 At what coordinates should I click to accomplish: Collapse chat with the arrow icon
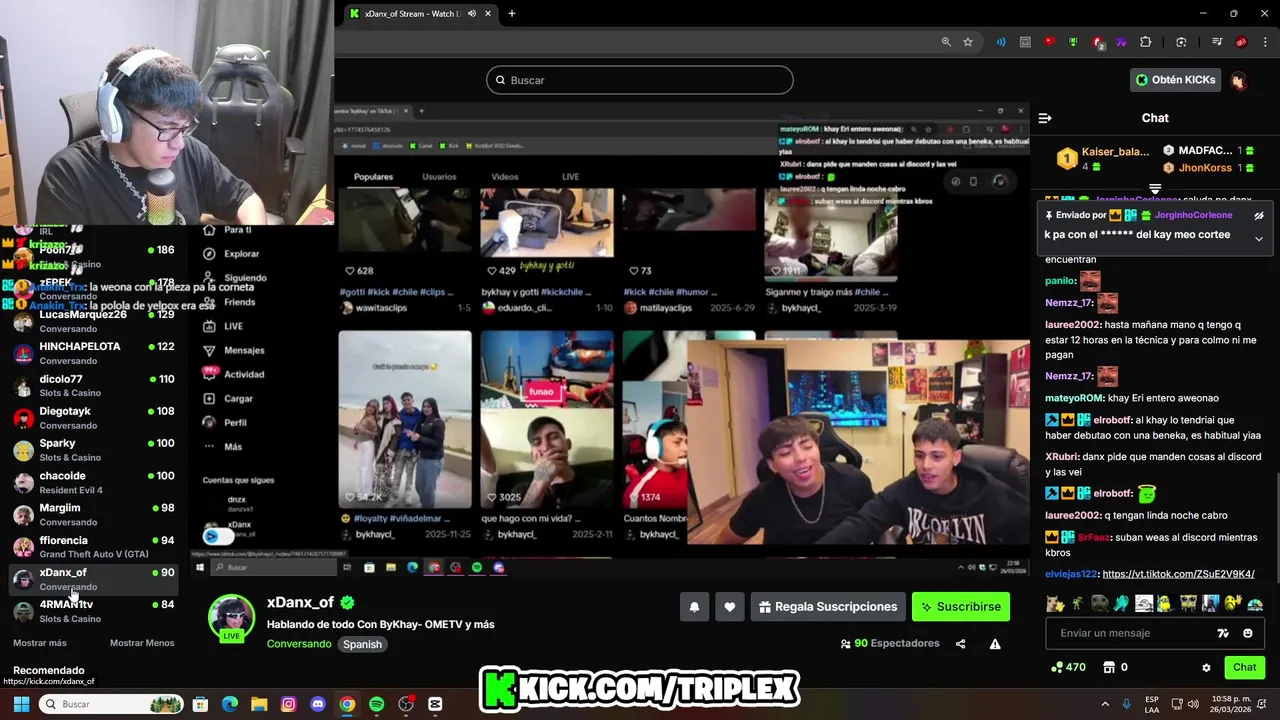(x=1045, y=118)
